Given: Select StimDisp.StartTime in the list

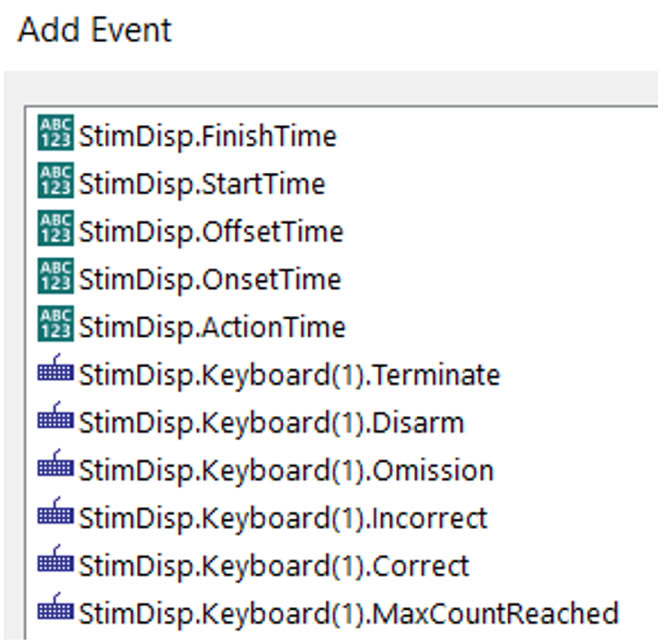Looking at the screenshot, I should click(201, 185).
